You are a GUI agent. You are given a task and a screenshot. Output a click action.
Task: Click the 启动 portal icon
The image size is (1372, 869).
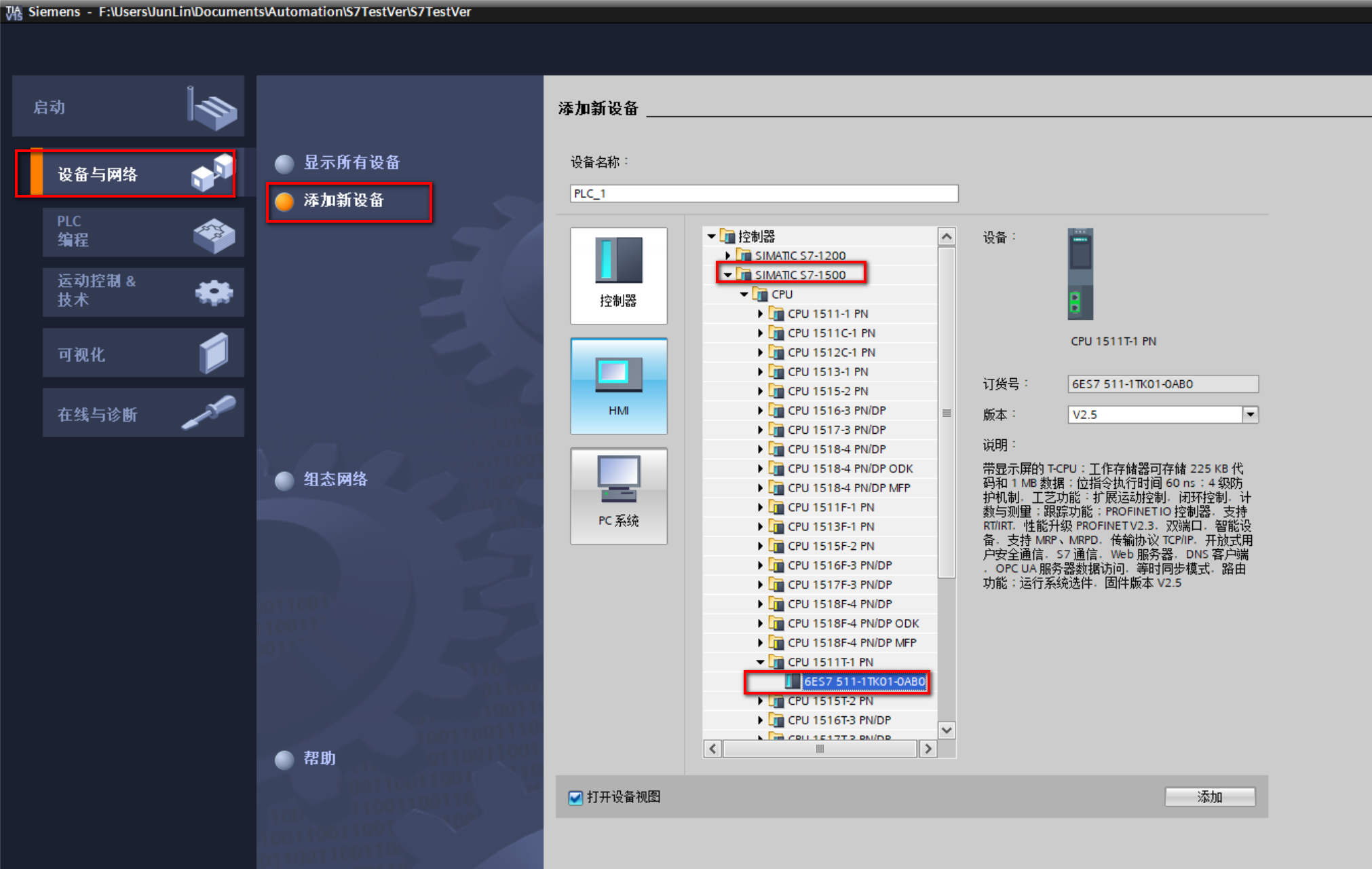pyautogui.click(x=212, y=107)
